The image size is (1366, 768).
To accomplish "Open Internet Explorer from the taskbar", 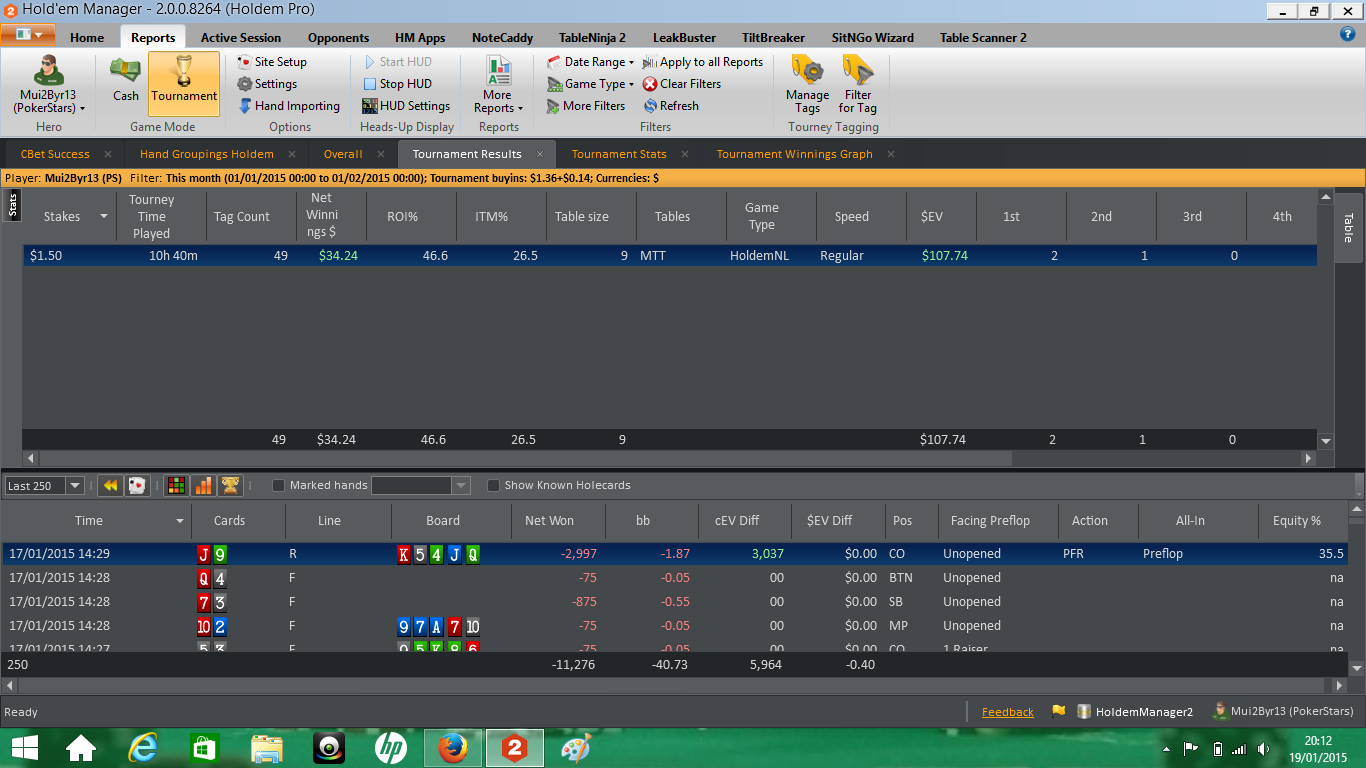I will [x=144, y=748].
